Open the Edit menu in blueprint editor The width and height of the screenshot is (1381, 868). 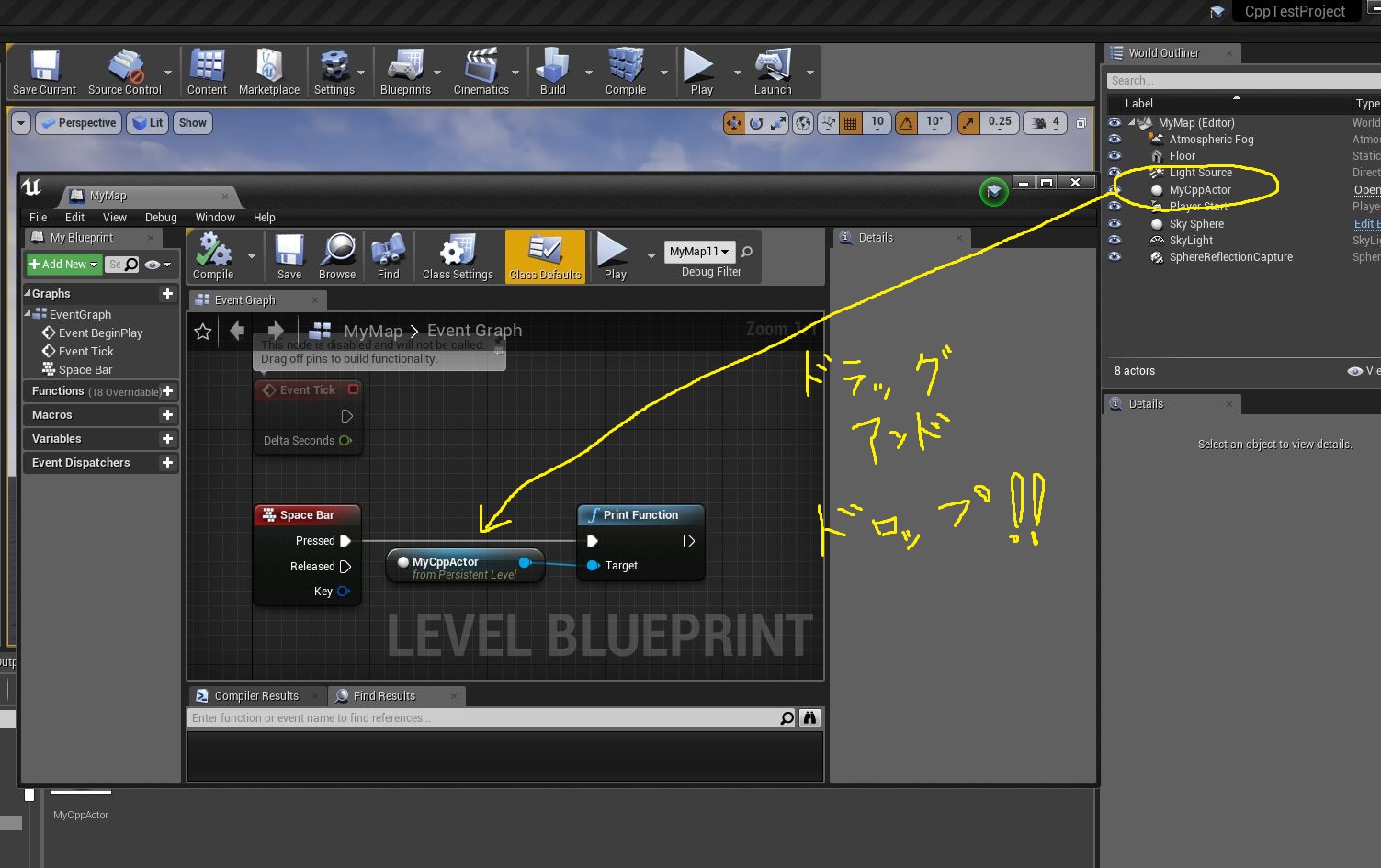click(x=74, y=218)
